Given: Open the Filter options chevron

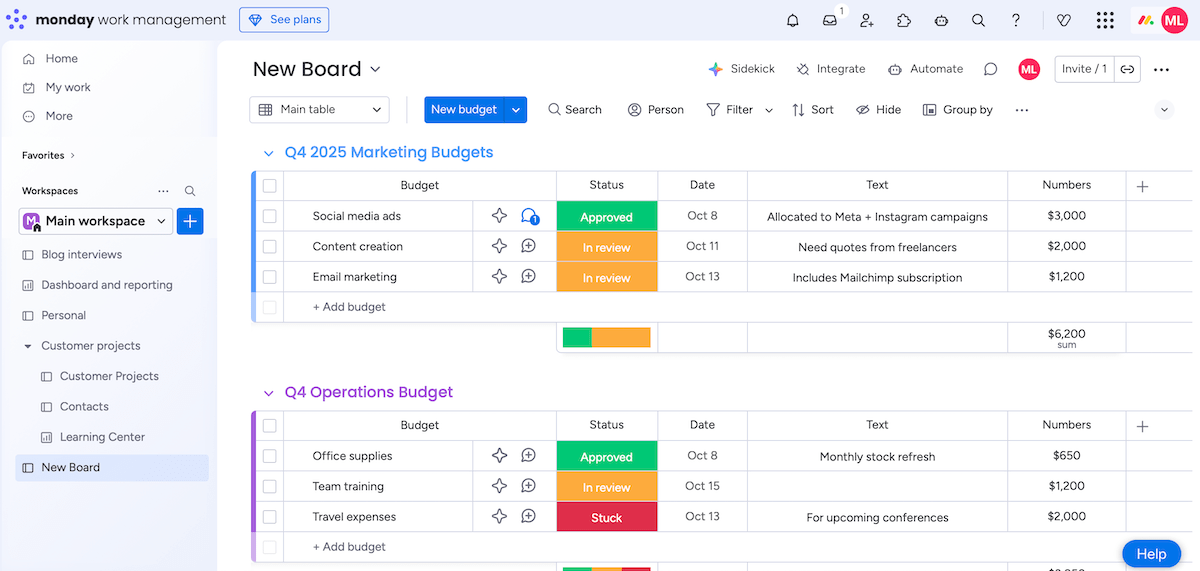Looking at the screenshot, I should (769, 110).
